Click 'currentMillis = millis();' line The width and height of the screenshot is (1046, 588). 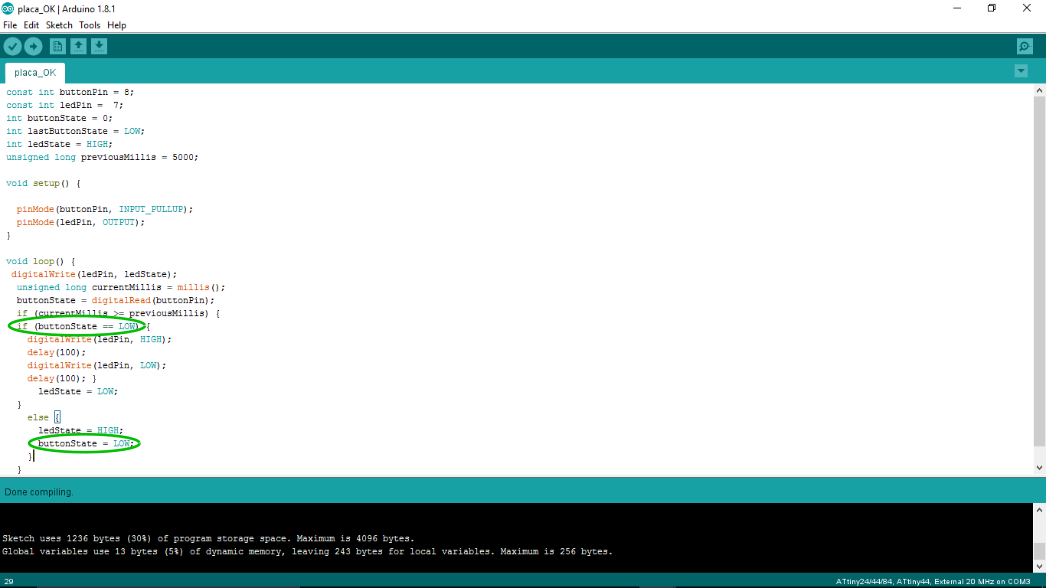(x=121, y=288)
